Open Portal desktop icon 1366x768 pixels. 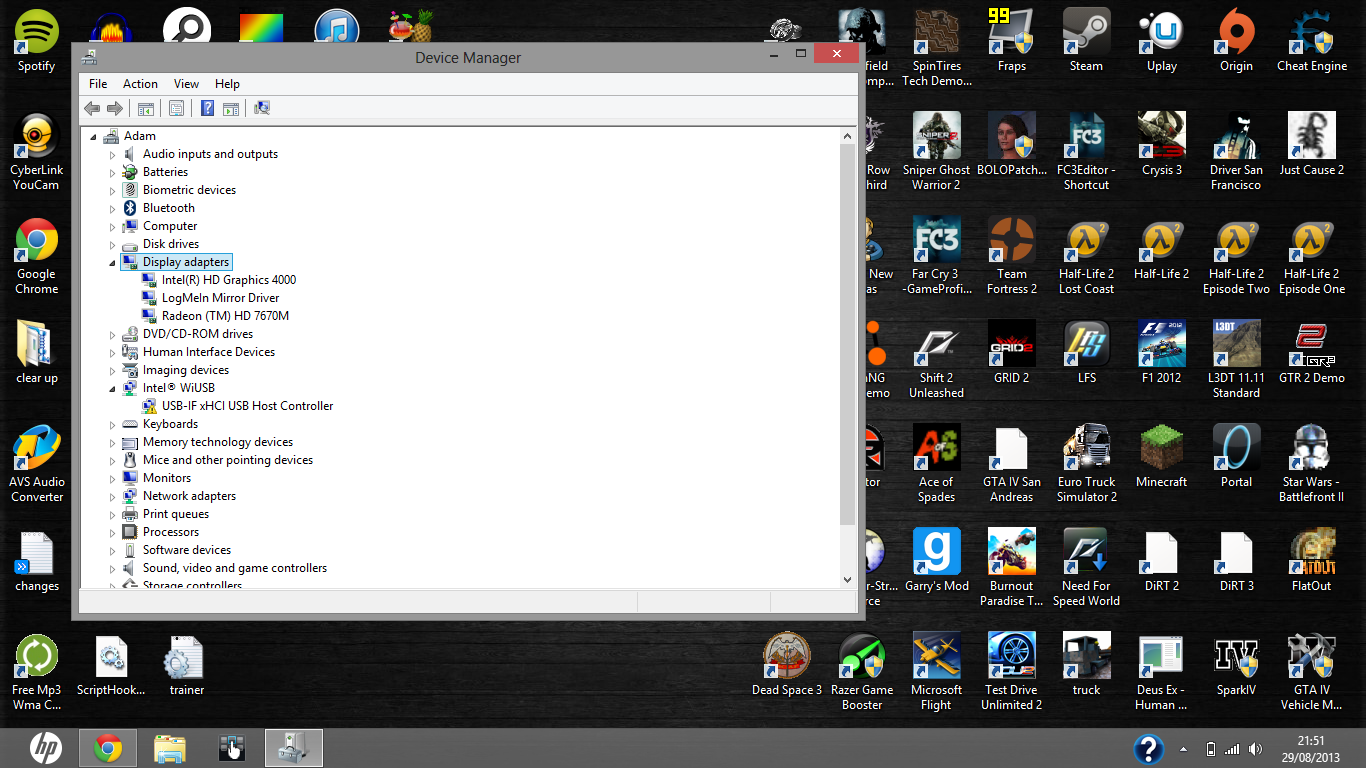tap(1236, 457)
